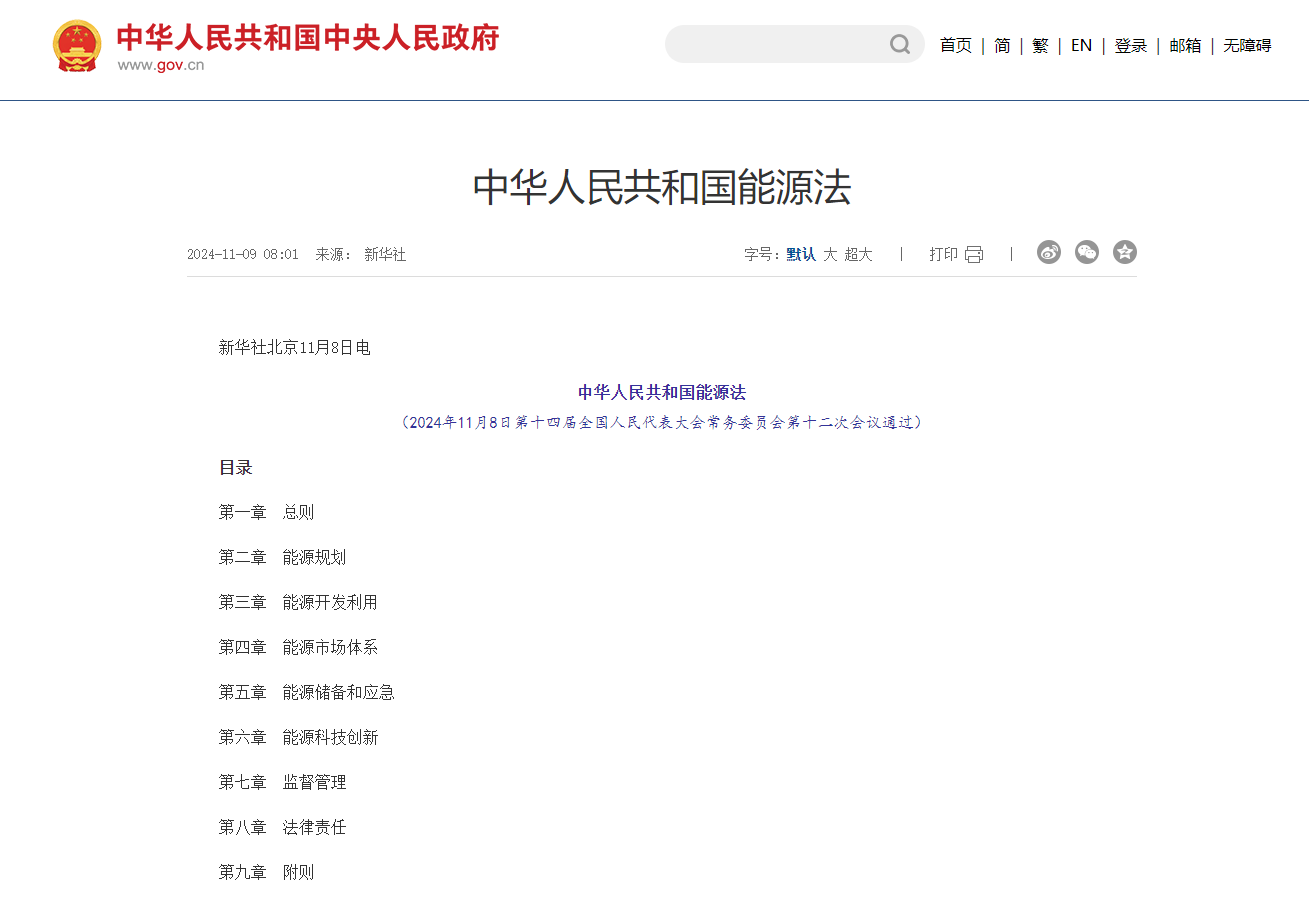
Task: Share article to Weibo
Action: click(1048, 253)
